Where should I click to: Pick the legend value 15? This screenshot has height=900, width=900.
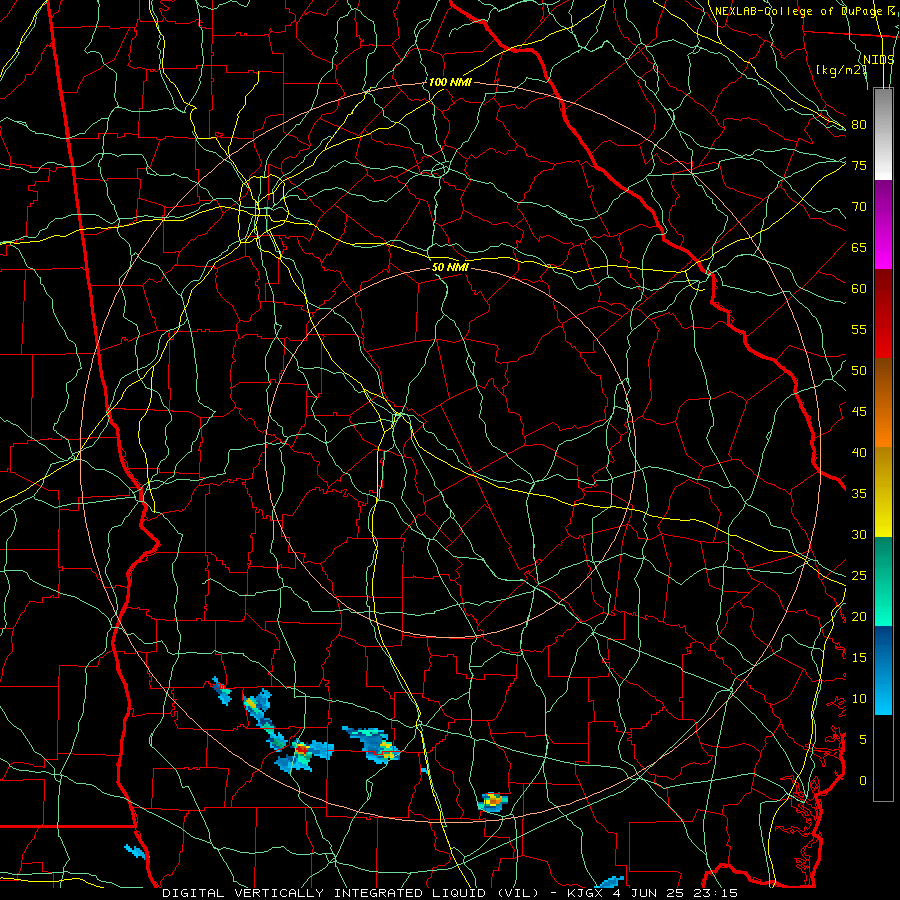(859, 658)
